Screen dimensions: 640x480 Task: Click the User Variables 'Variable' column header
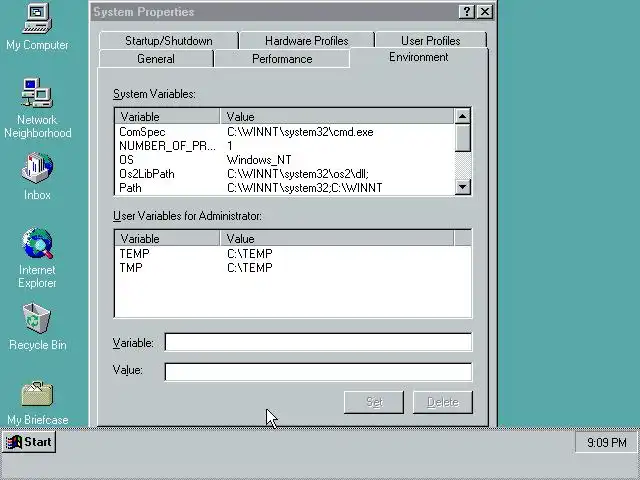[167, 239]
